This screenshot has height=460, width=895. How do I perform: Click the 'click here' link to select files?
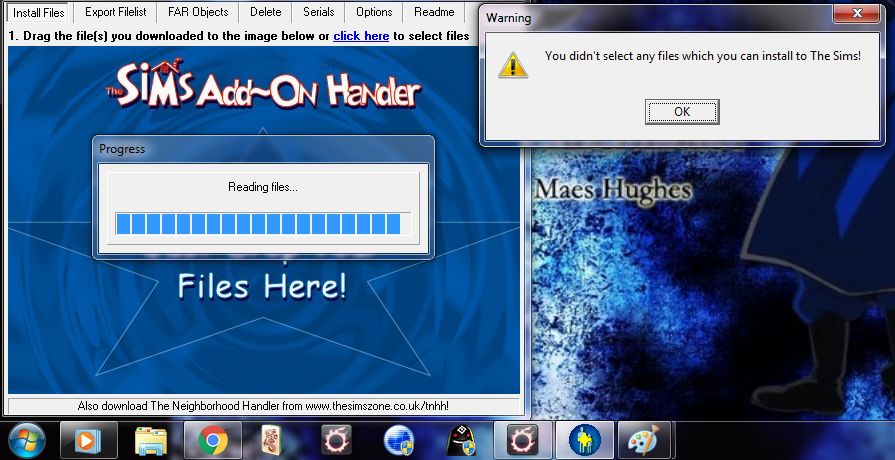(361, 36)
